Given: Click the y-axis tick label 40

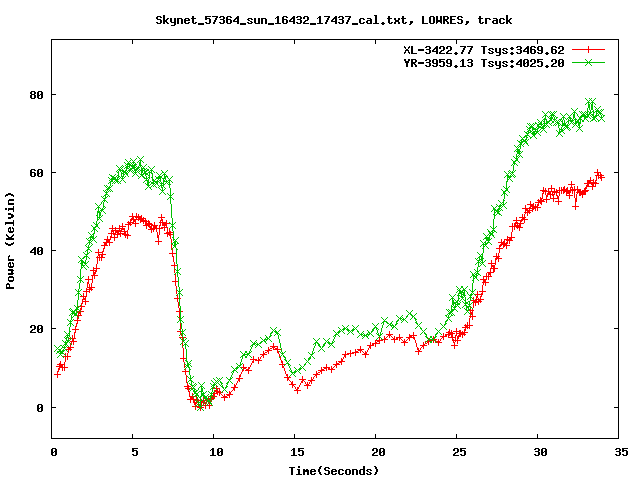Looking at the screenshot, I should tap(36, 251).
